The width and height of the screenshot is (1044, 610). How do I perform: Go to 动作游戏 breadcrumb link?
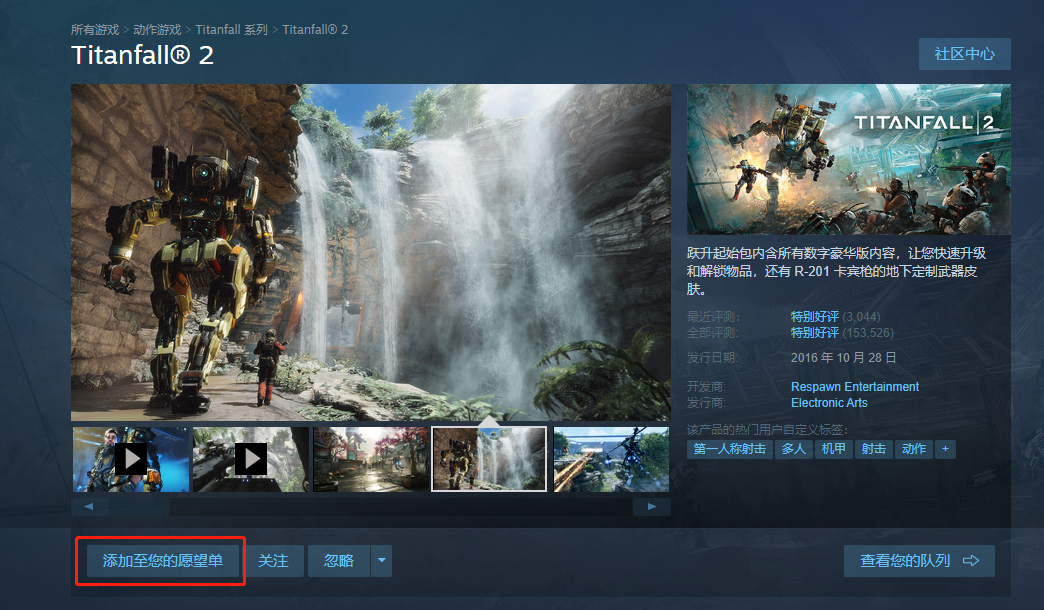[x=157, y=30]
